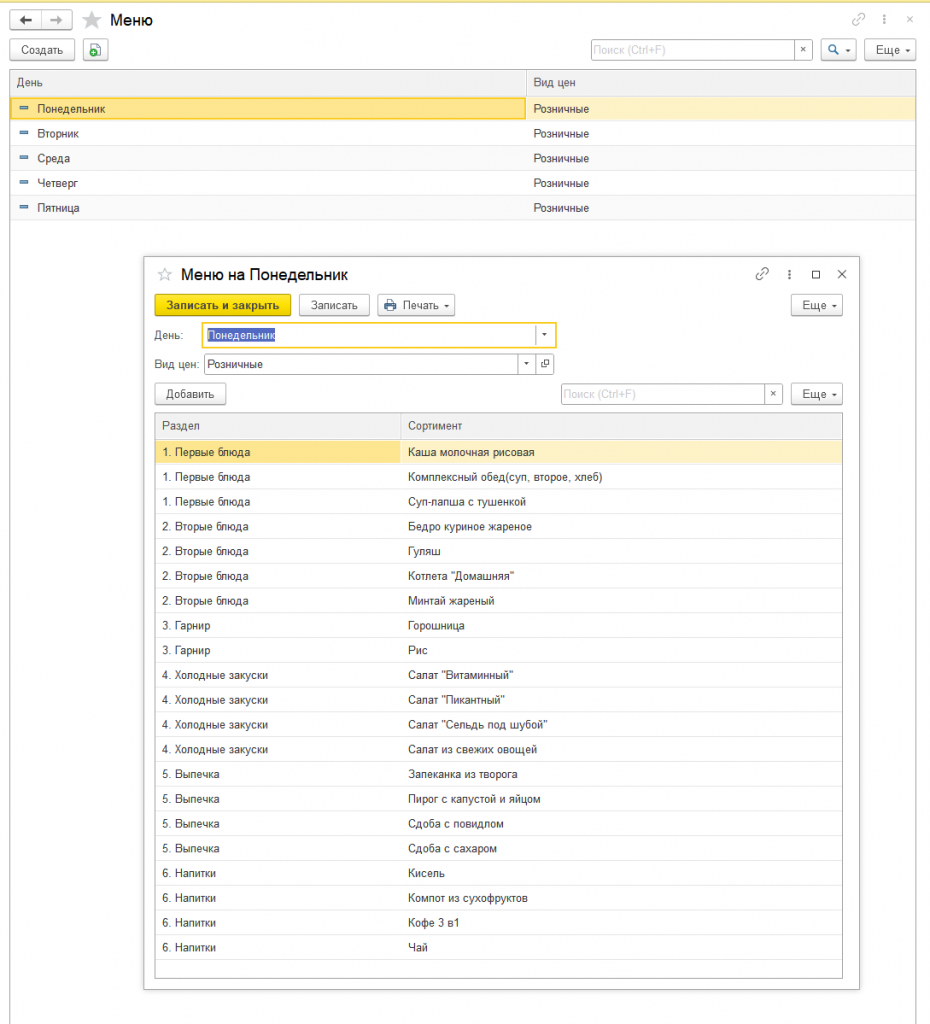Create new item by copying icon

[x=95, y=50]
